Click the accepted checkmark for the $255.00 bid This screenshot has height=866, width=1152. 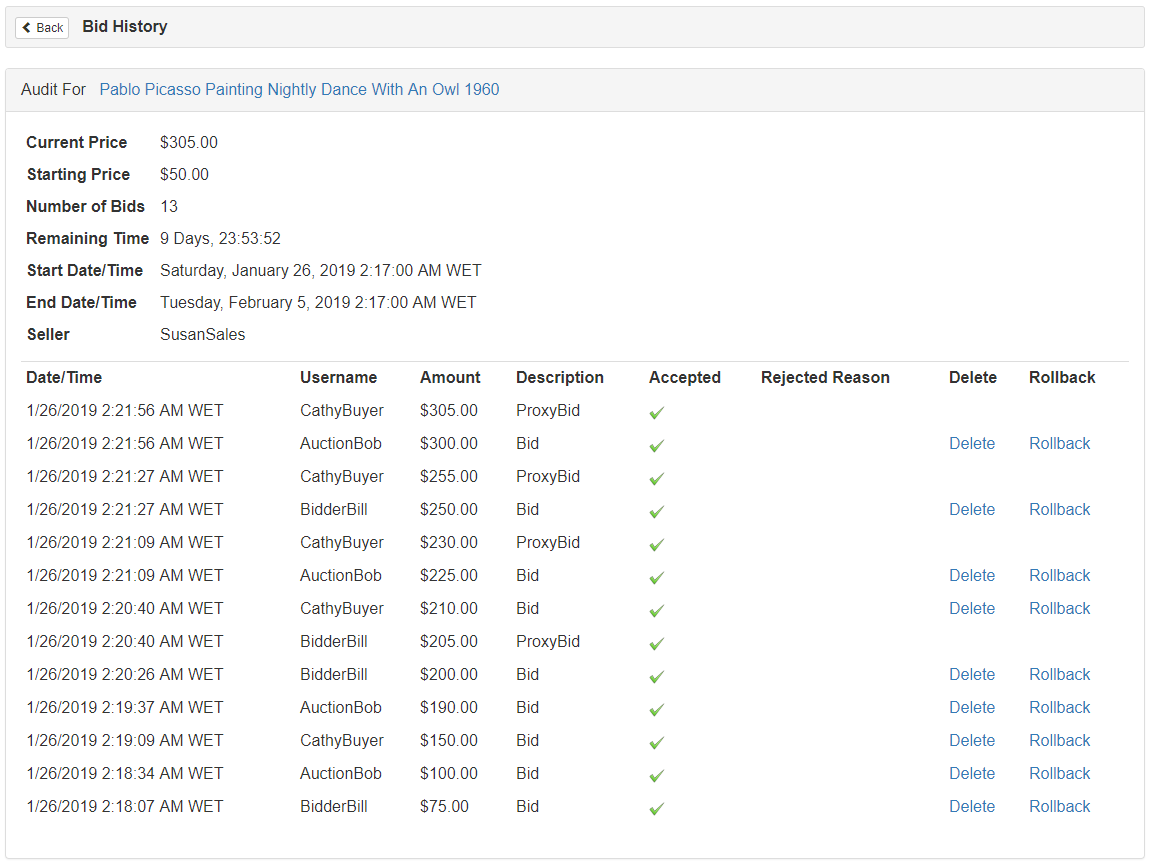pos(656,479)
